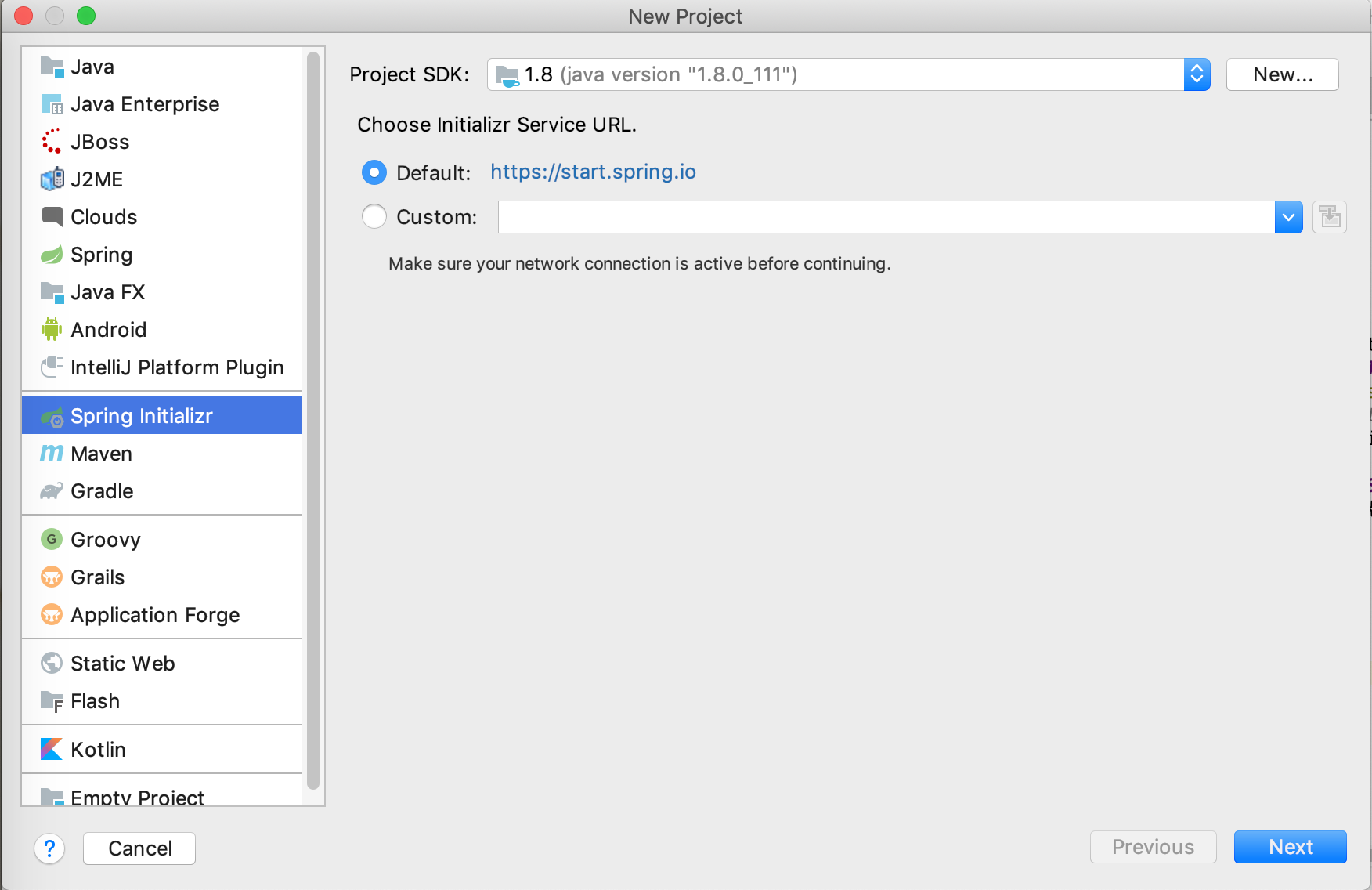Select Groovy in the list

[162, 540]
